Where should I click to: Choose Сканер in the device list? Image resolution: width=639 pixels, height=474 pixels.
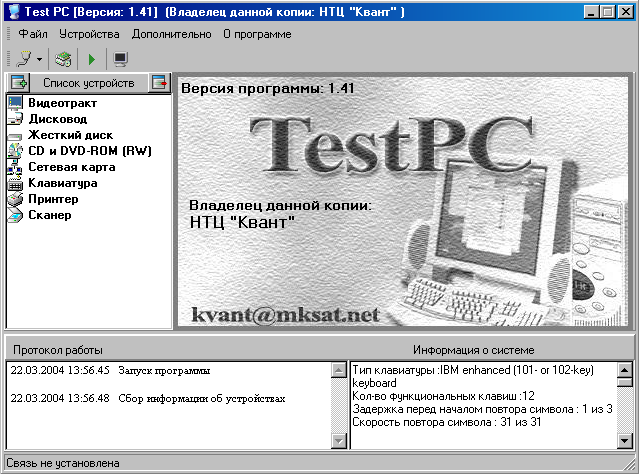tap(49, 215)
